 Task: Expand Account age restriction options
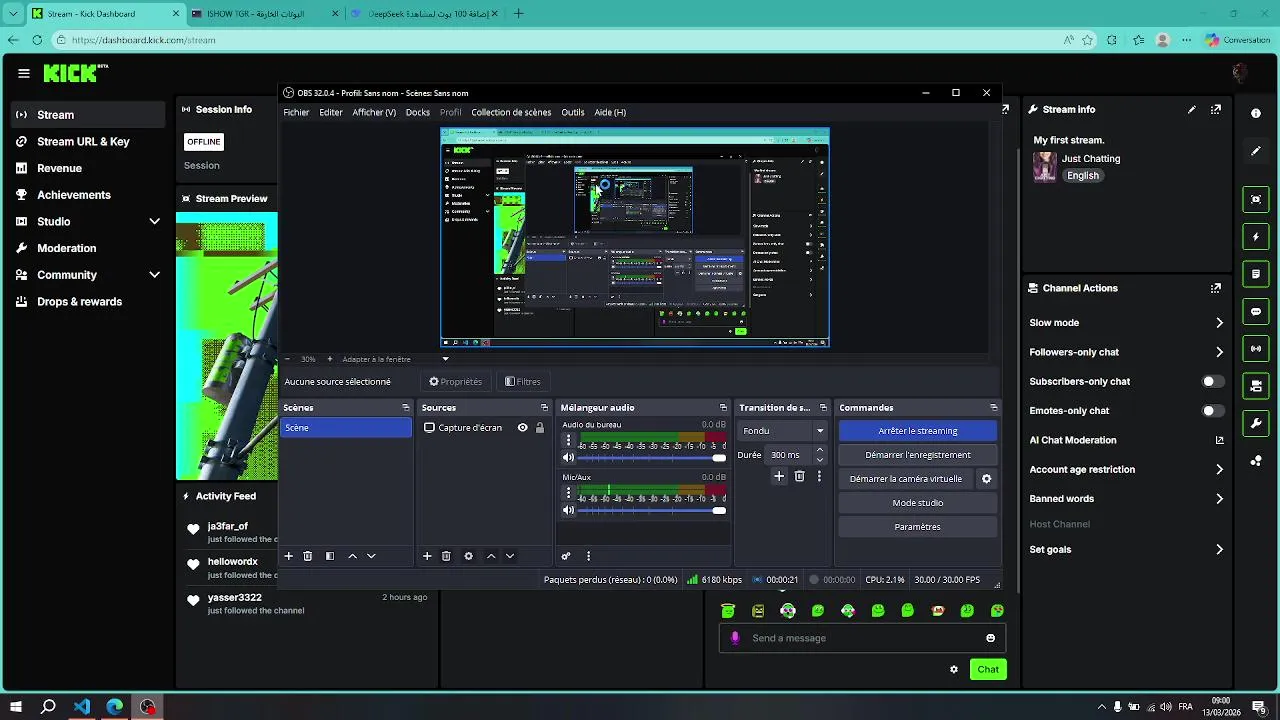[1219, 469]
